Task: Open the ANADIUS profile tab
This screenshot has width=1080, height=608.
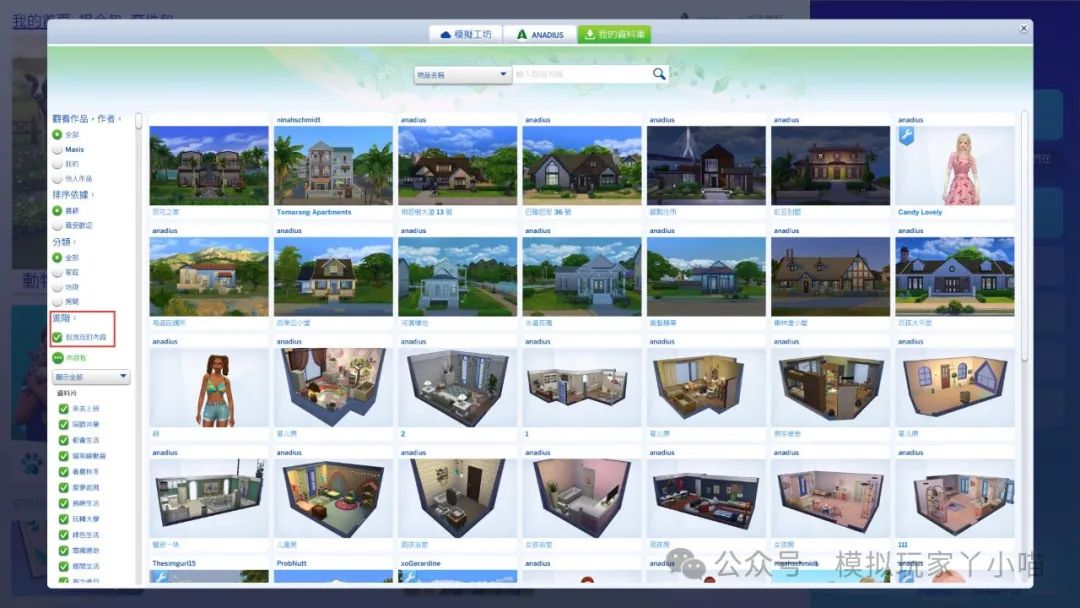Action: pos(540,34)
